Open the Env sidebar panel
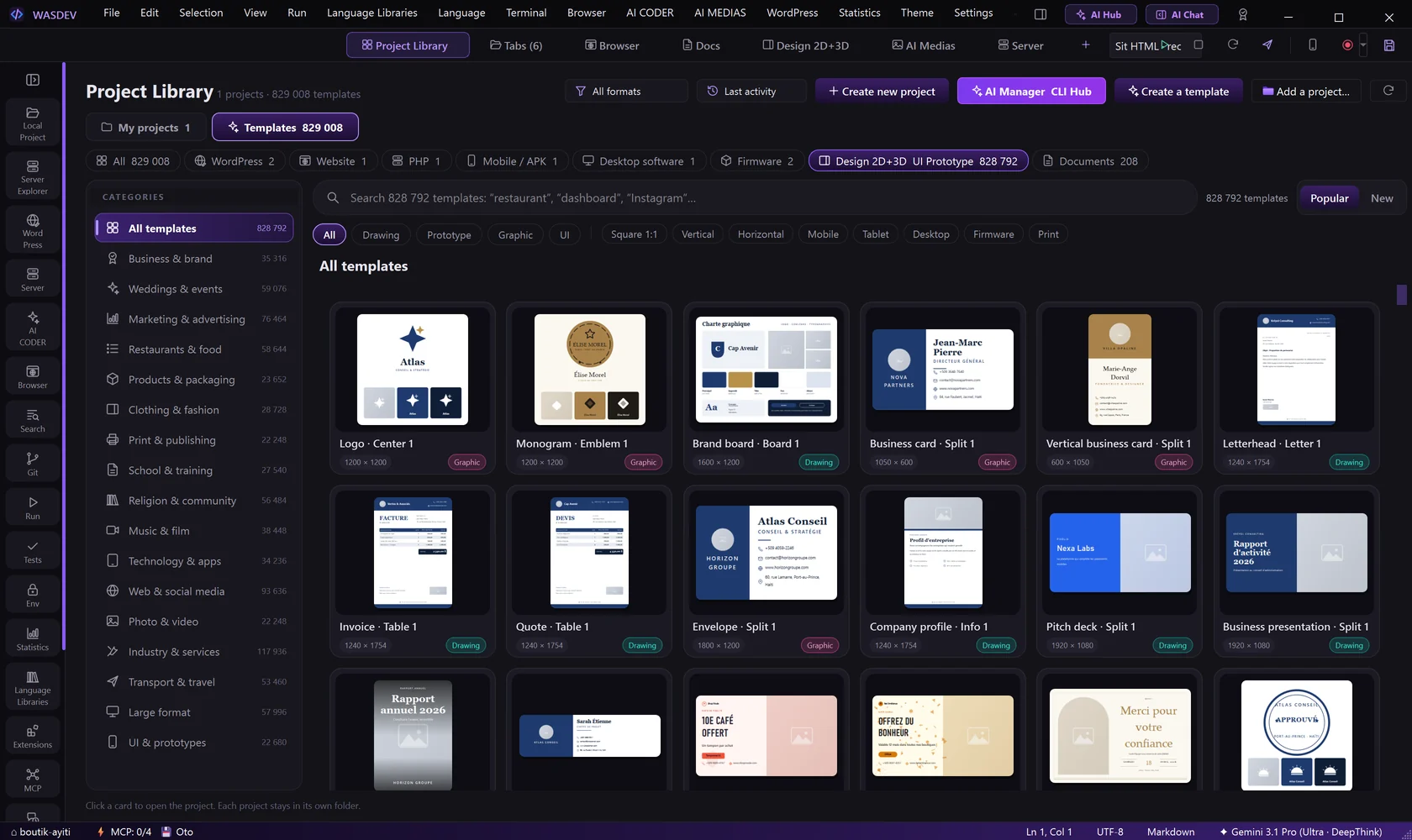Viewport: 1412px width, 840px height. (33, 596)
